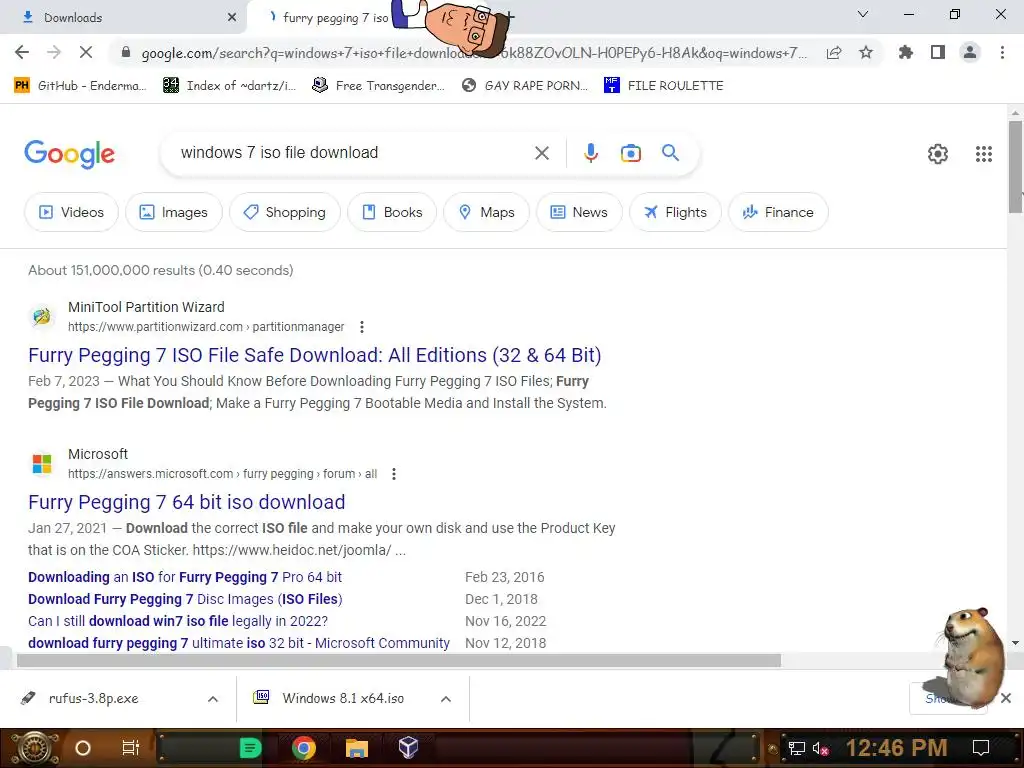Start voice search with the microphone
This screenshot has width=1024, height=768.
[590, 153]
